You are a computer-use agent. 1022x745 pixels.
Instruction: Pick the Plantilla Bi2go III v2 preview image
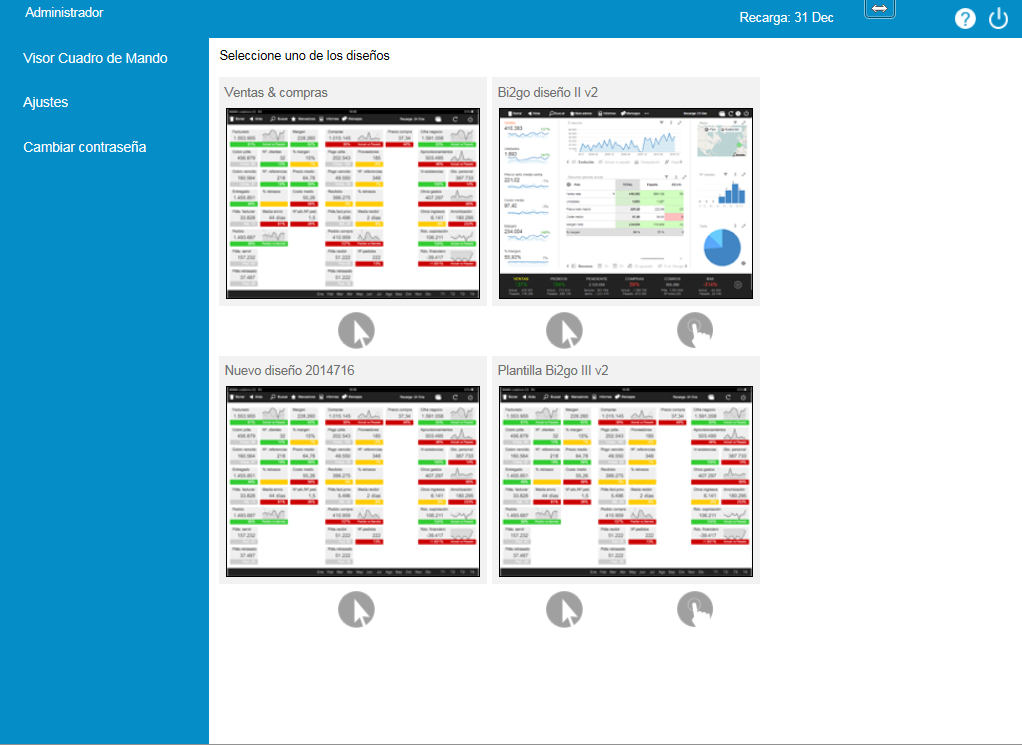625,481
